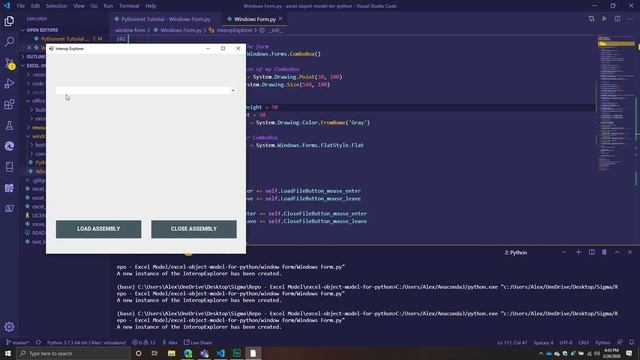640x360 pixels.
Task: Split the editor right
Action: [x=617, y=19]
